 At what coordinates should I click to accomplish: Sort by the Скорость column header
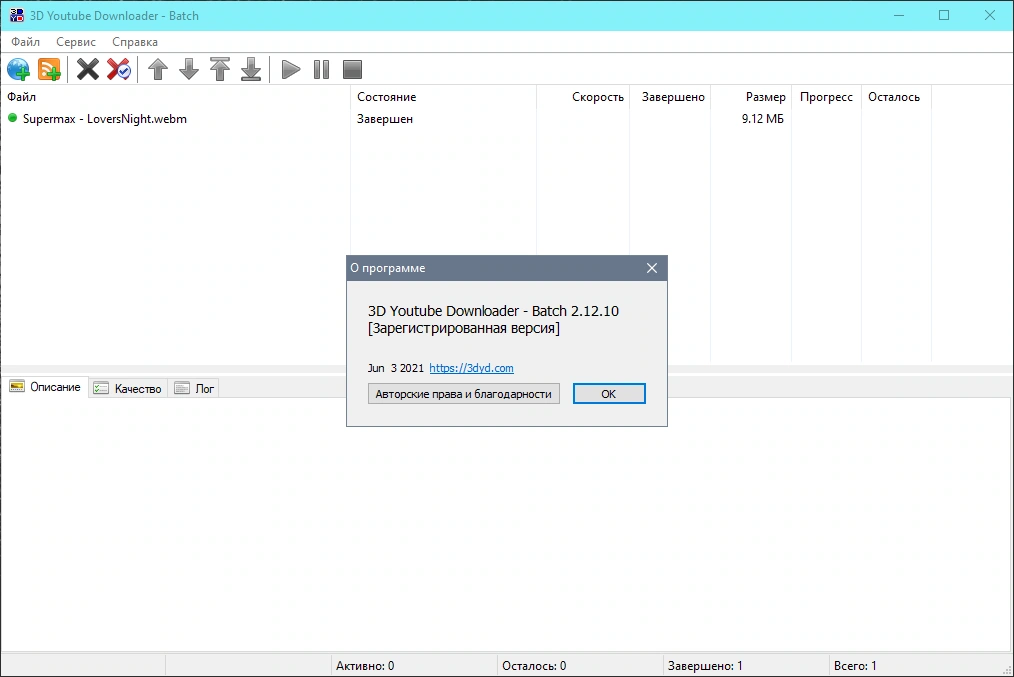(583, 97)
